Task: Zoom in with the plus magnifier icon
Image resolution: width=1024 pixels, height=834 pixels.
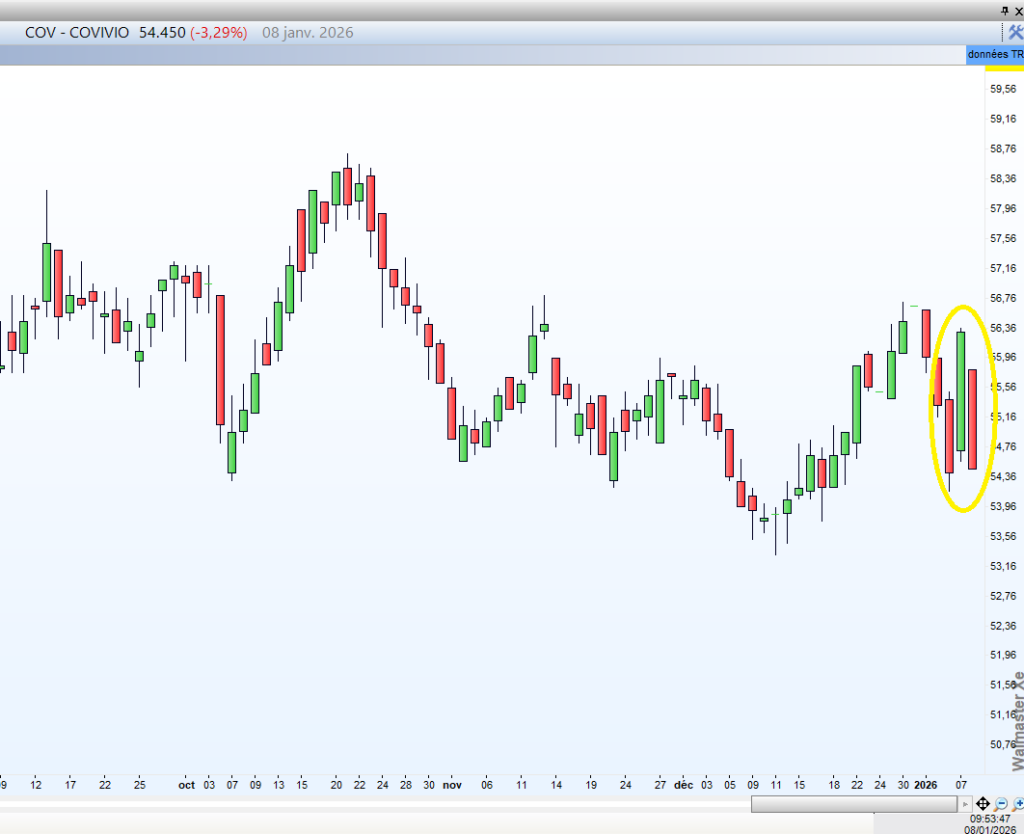Action: pyautogui.click(x=1018, y=804)
